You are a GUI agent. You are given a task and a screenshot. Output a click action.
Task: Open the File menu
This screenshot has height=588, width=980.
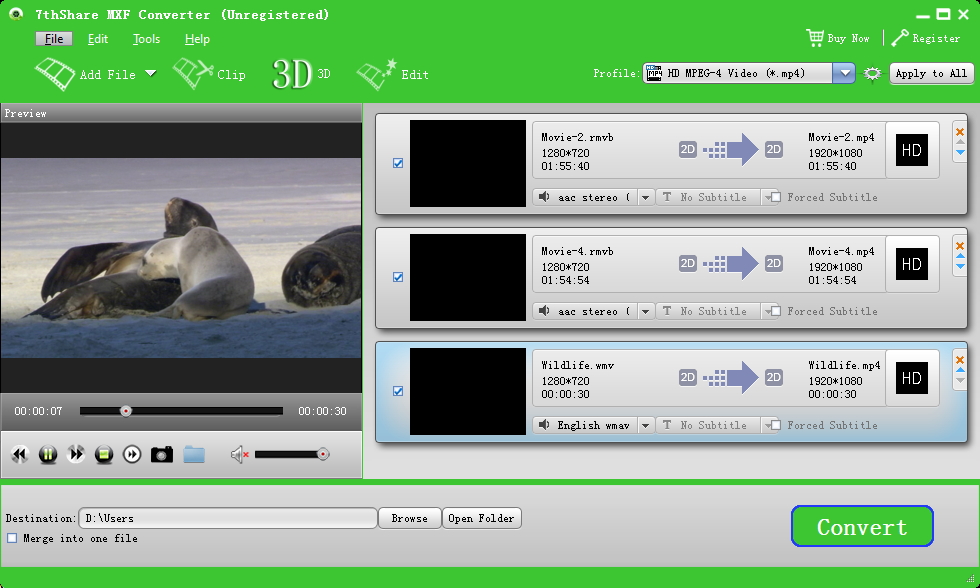(53, 39)
